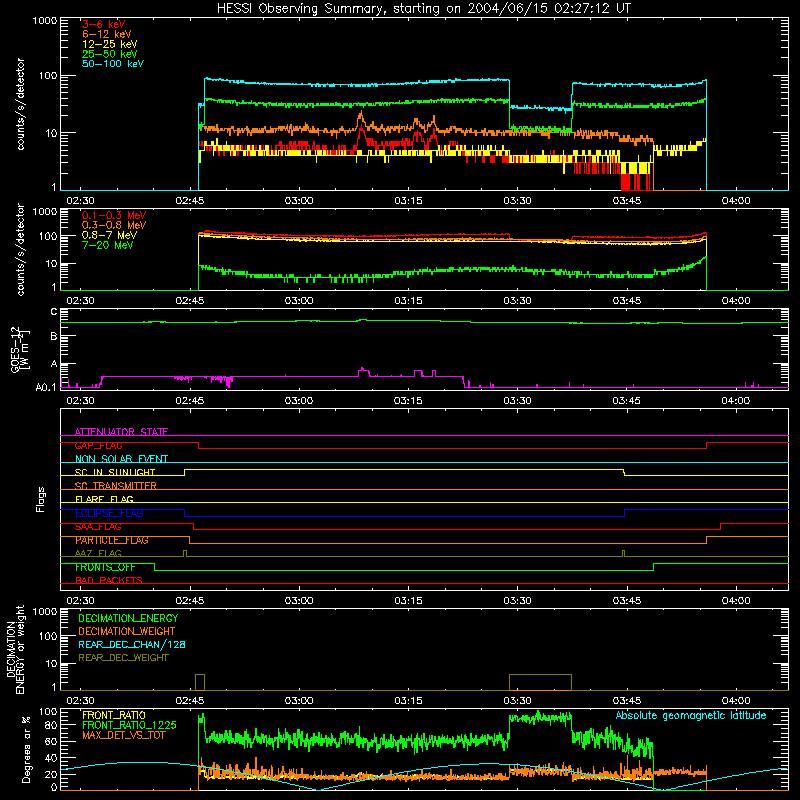Image resolution: width=800 pixels, height=800 pixels.
Task: Select SC_TRANSMITTER flag label
Action: point(116,486)
